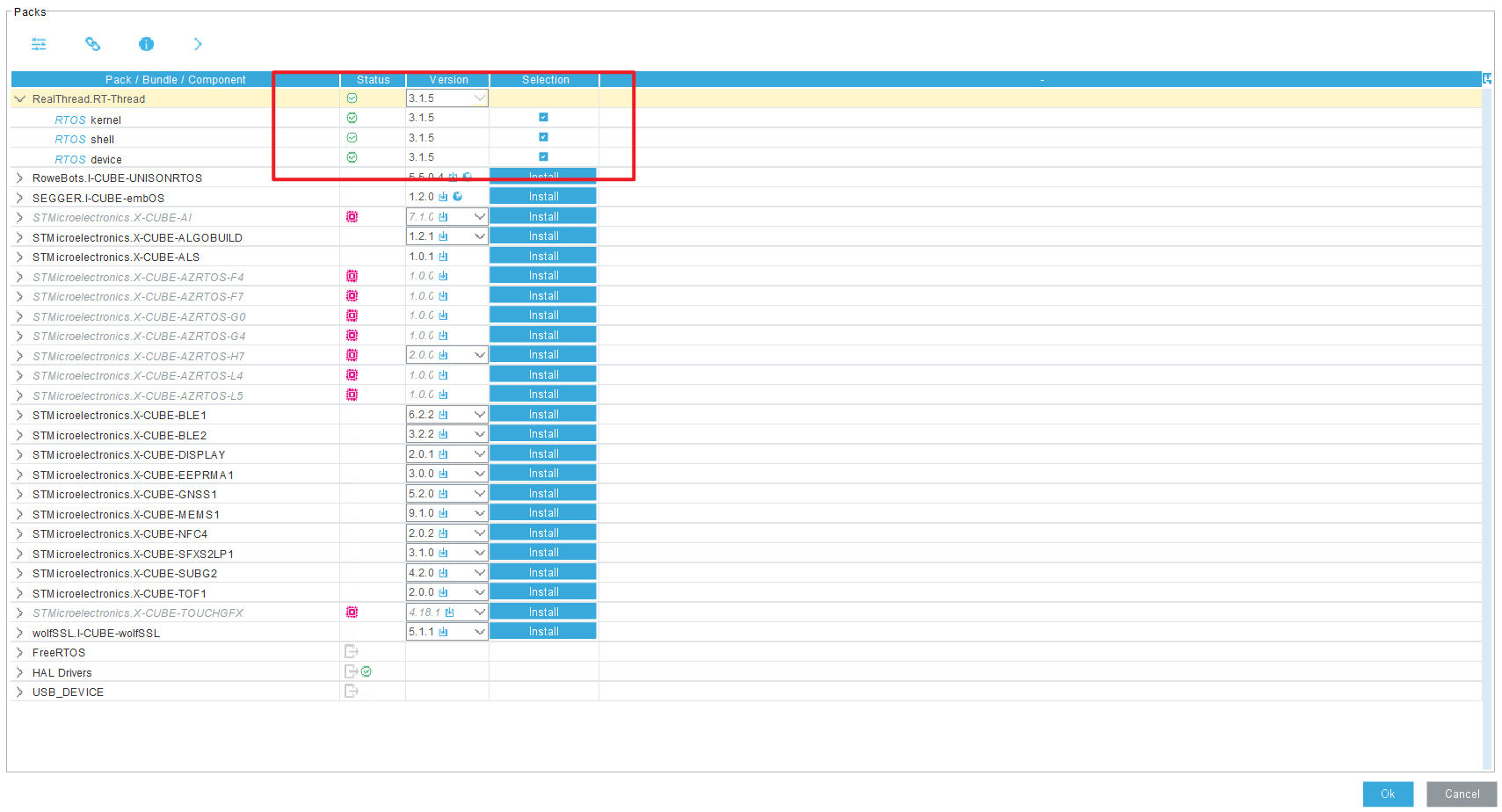Screen dimensions: 1502x812
Task: Click download icon beside X-CUBE-ALS version 1.0.1
Action: [443, 257]
